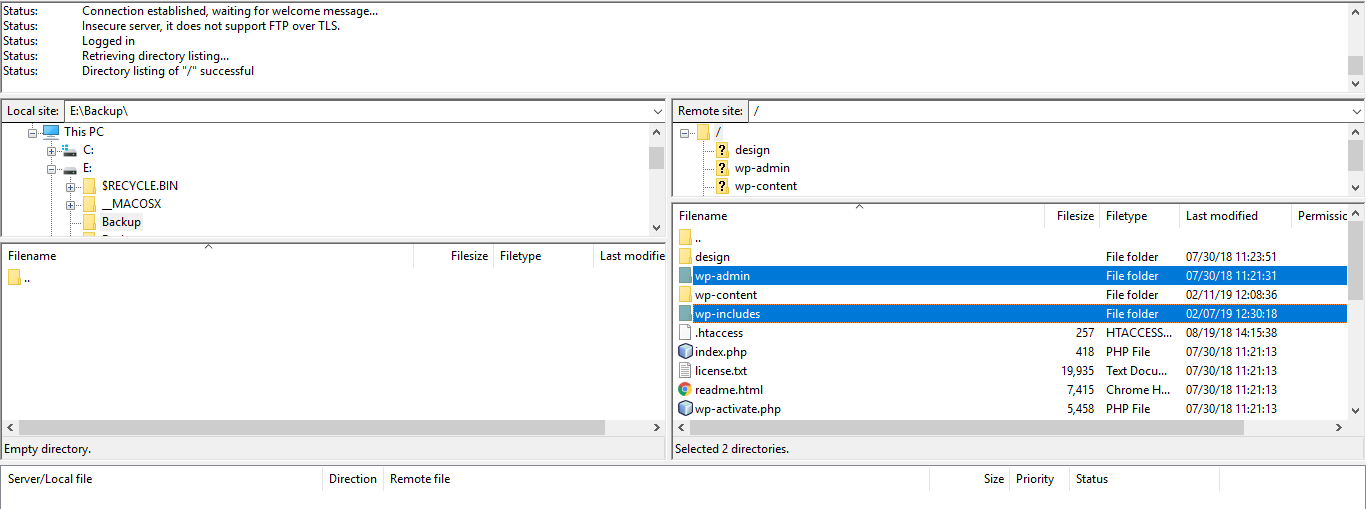Image resolution: width=1366 pixels, height=509 pixels.
Task: Select the index.php file name
Action: (x=721, y=352)
